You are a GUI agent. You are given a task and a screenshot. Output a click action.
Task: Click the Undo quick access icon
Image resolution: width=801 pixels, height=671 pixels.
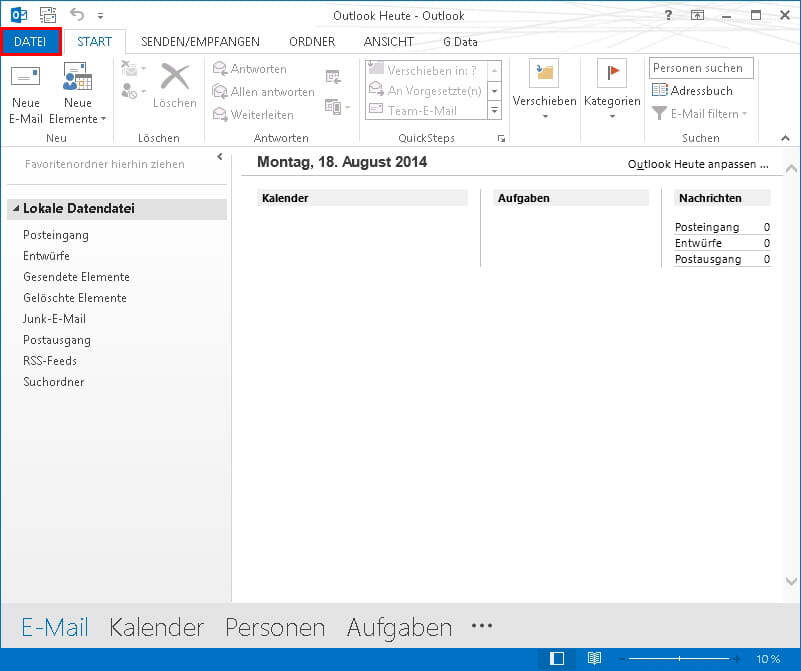pos(77,15)
